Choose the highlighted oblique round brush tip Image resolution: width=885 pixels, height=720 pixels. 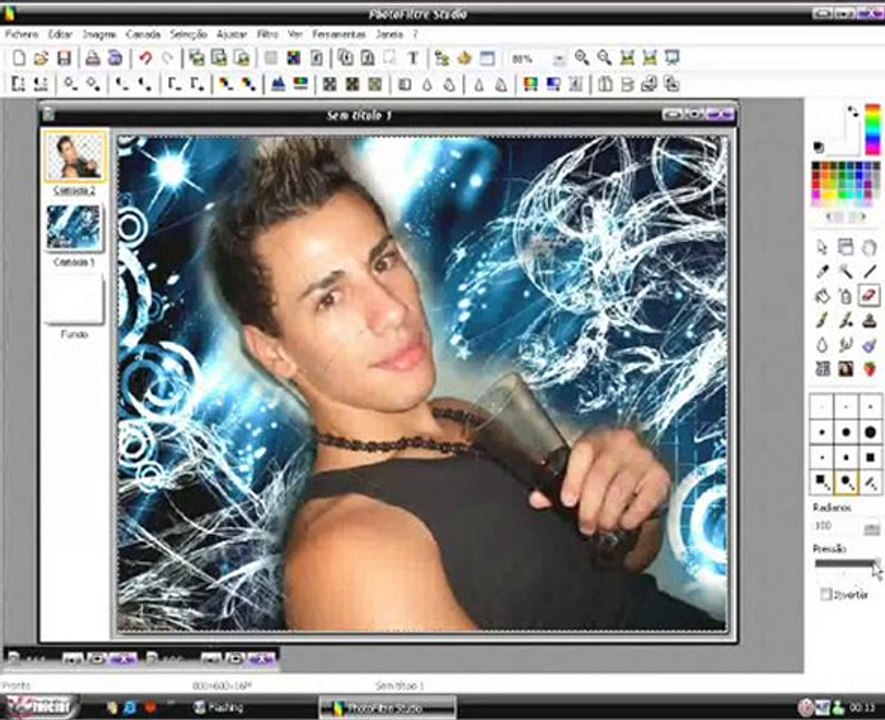pos(846,482)
